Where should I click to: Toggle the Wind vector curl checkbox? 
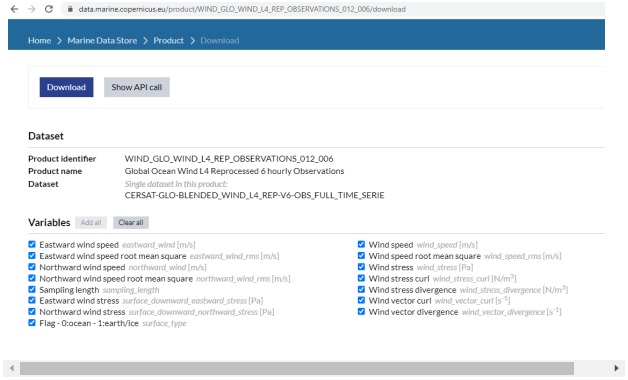point(361,300)
